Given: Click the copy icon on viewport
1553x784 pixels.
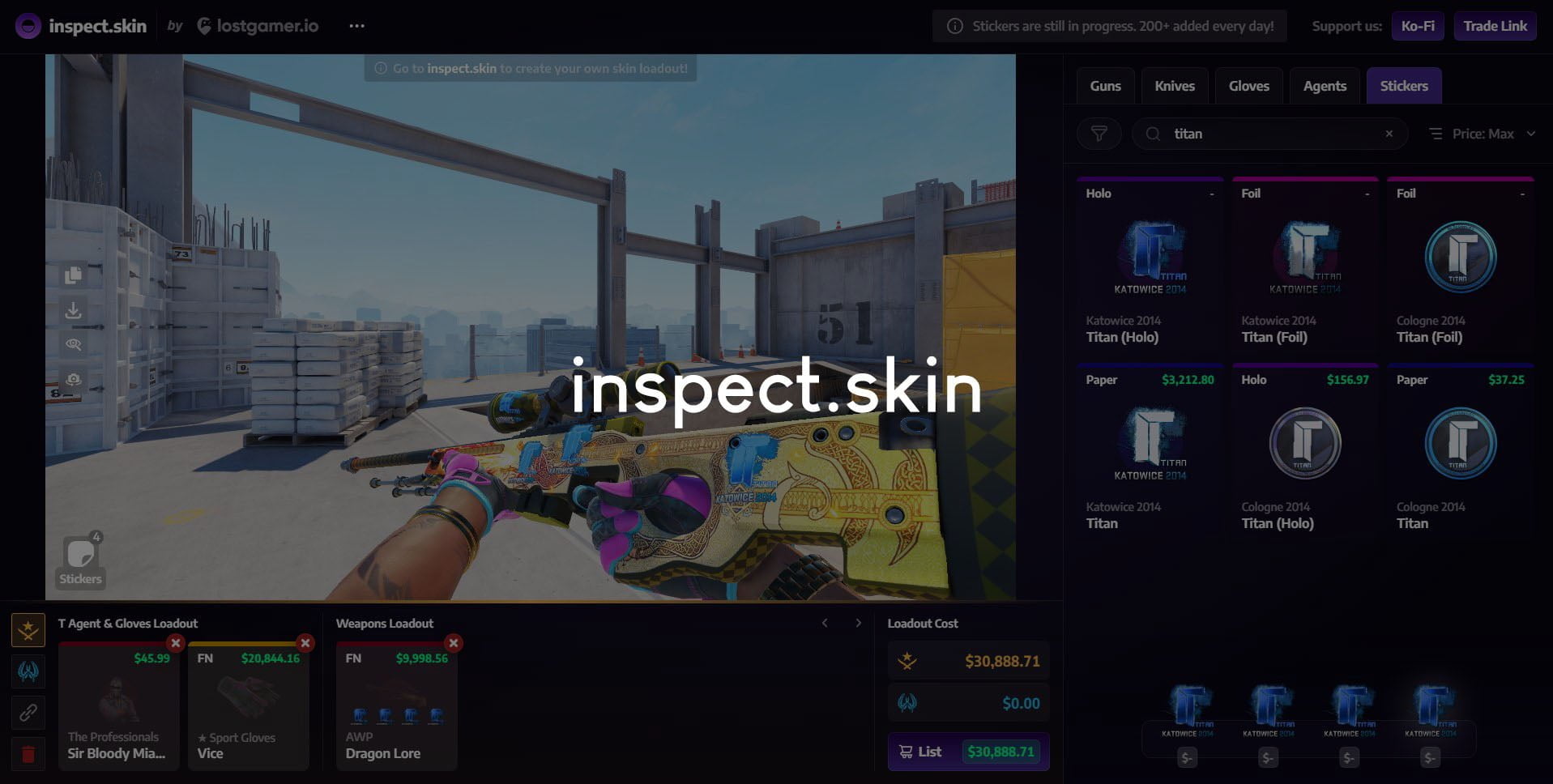Looking at the screenshot, I should coord(73,275).
